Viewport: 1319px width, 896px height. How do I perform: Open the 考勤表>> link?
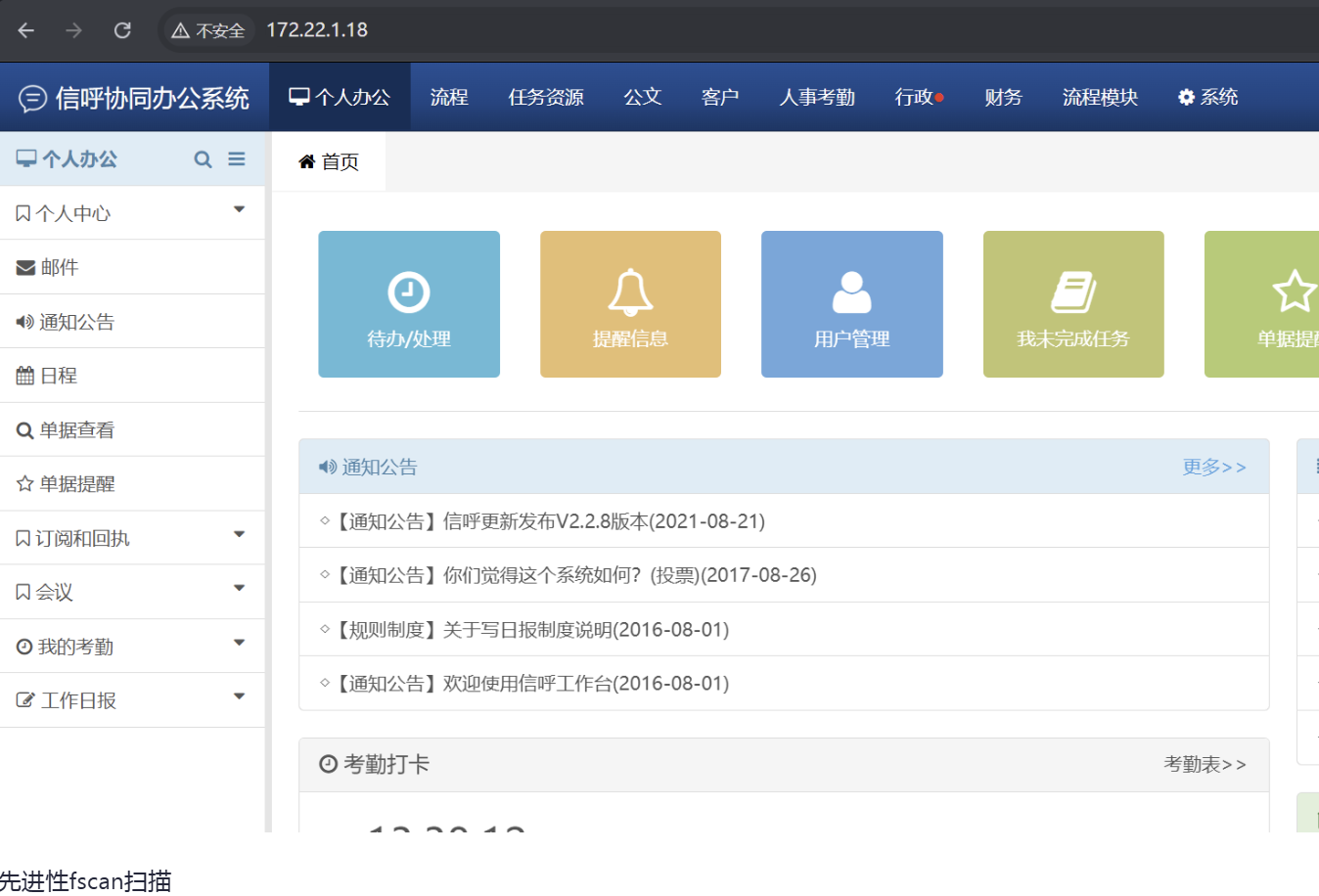(x=1205, y=765)
